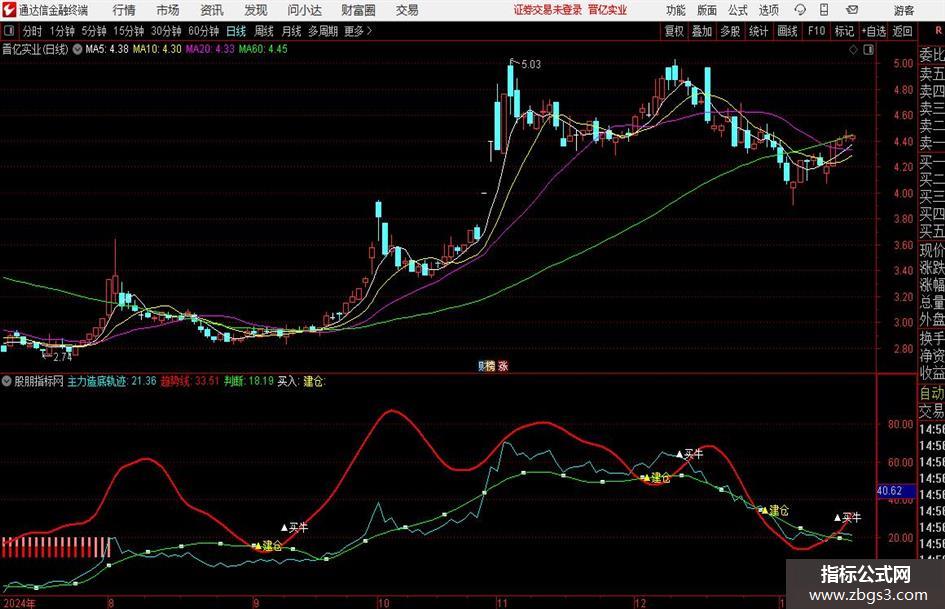Click the 叠加 overlay toolbar button
945x609 pixels.
pos(702,31)
